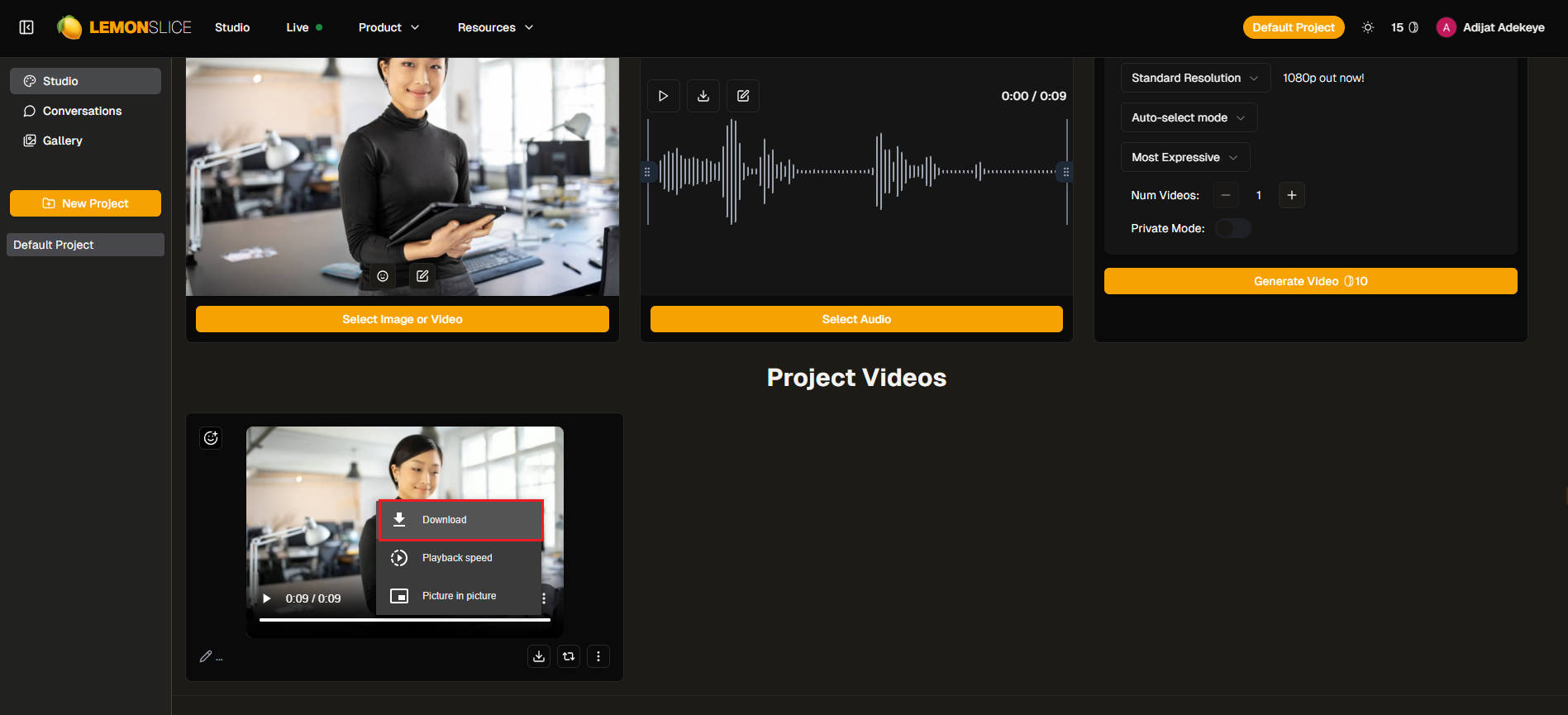Edit the audio clip icon
1568x715 pixels.
[742, 96]
